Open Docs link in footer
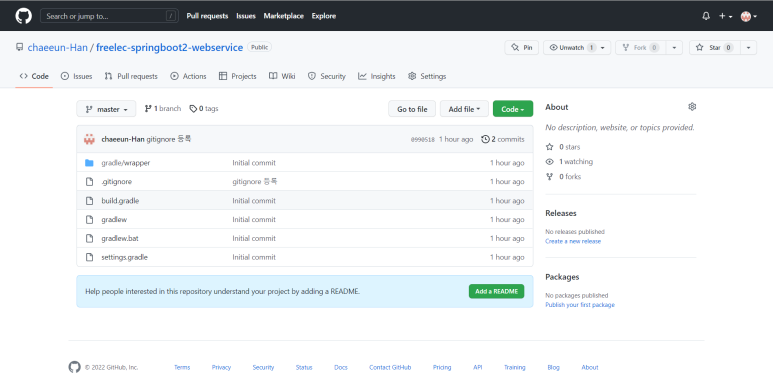The width and height of the screenshot is (773, 378). click(341, 367)
